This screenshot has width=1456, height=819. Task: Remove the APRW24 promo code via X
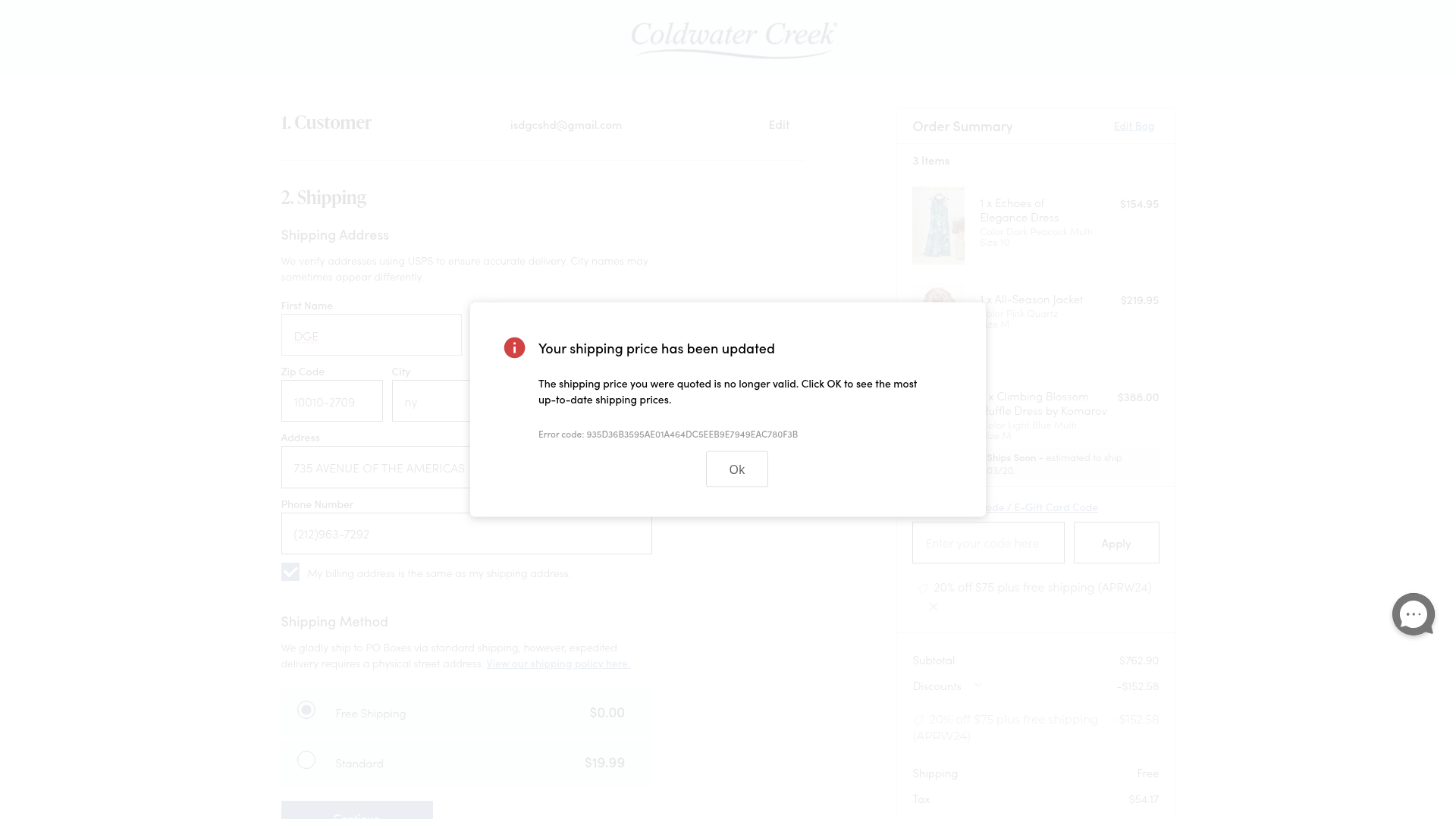pos(934,607)
